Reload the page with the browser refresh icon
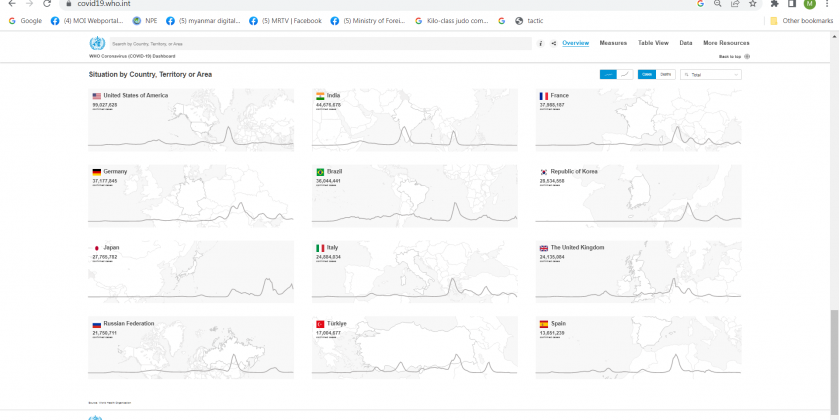The image size is (840, 420). (46, 4)
